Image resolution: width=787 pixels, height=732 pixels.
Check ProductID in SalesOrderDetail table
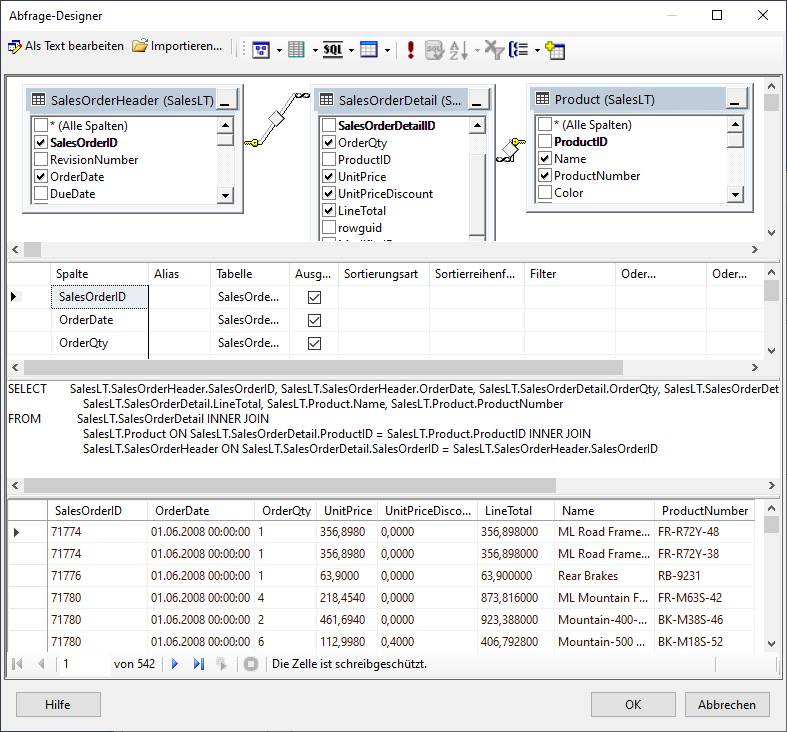click(329, 160)
